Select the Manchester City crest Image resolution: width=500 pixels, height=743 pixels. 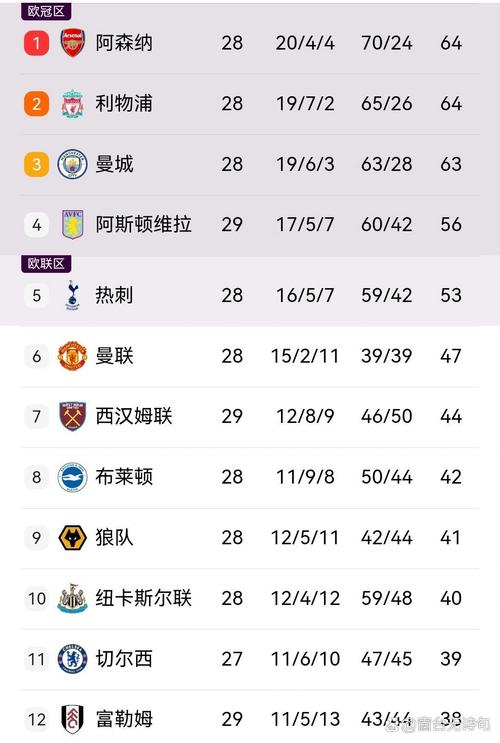tap(73, 164)
